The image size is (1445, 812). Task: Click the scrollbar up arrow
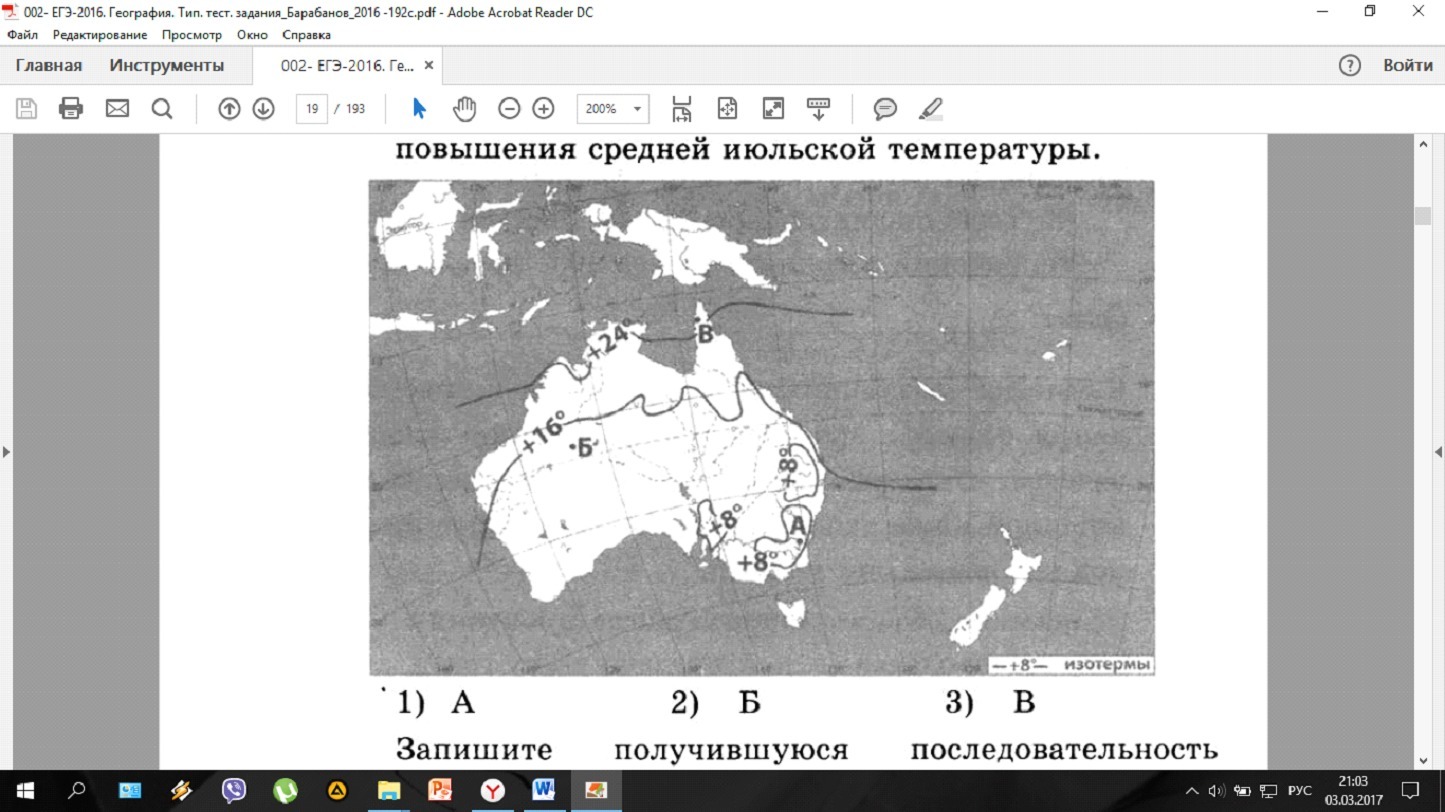[1423, 145]
